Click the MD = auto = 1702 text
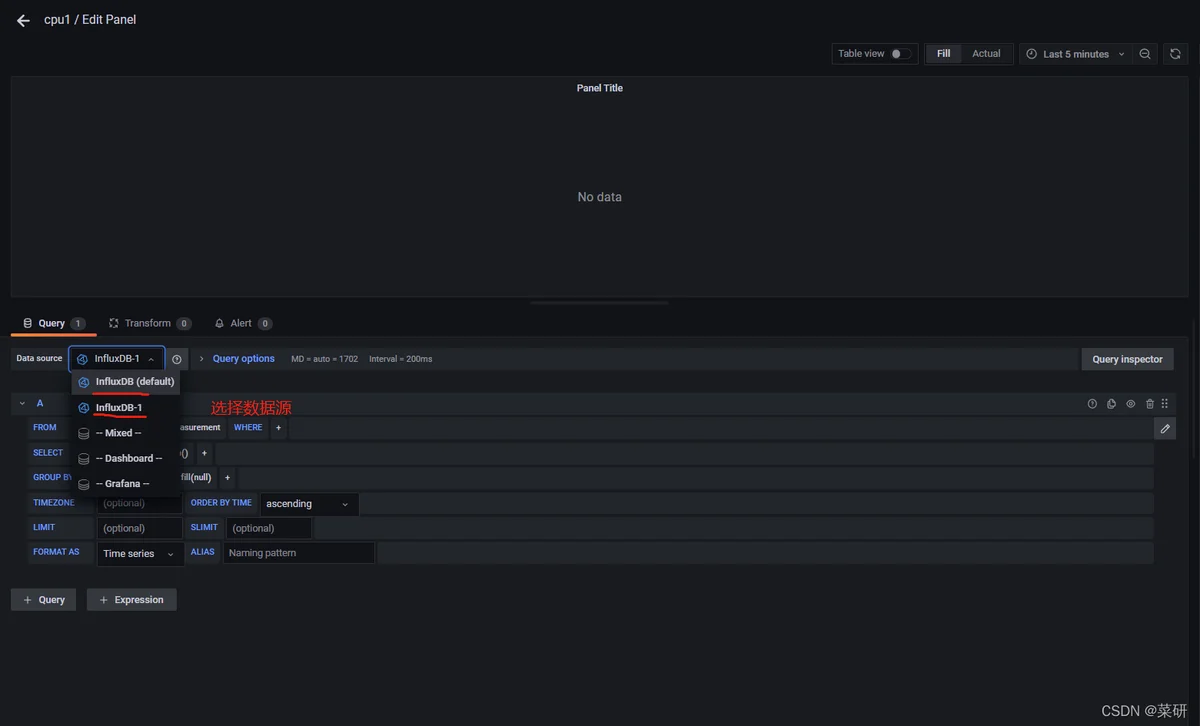This screenshot has height=726, width=1200. click(x=324, y=359)
